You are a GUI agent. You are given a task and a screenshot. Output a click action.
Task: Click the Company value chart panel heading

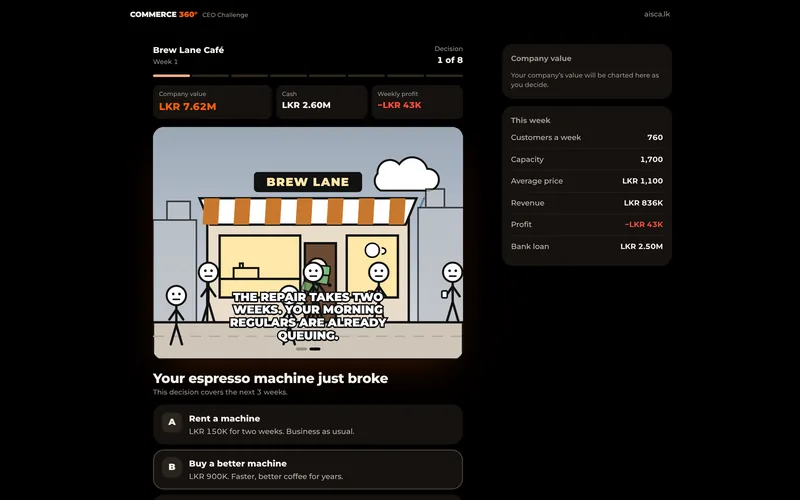point(541,58)
